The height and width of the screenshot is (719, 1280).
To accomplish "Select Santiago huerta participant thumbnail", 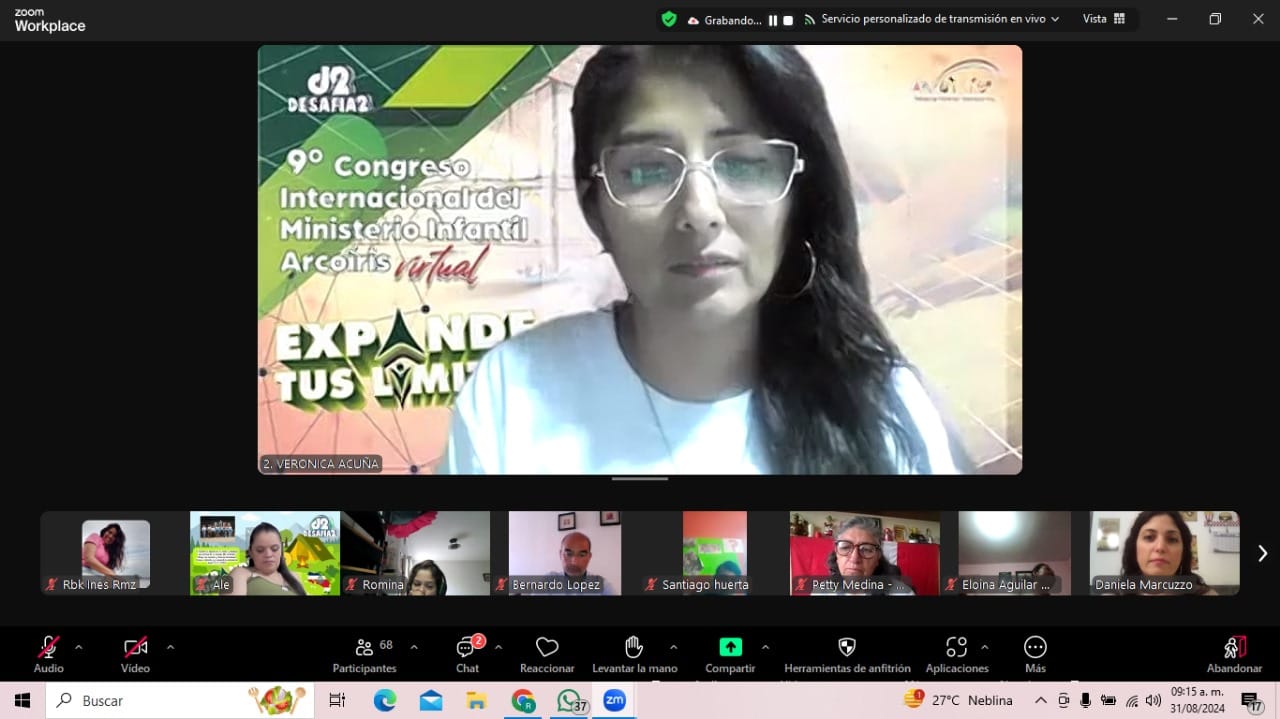I will [x=715, y=553].
